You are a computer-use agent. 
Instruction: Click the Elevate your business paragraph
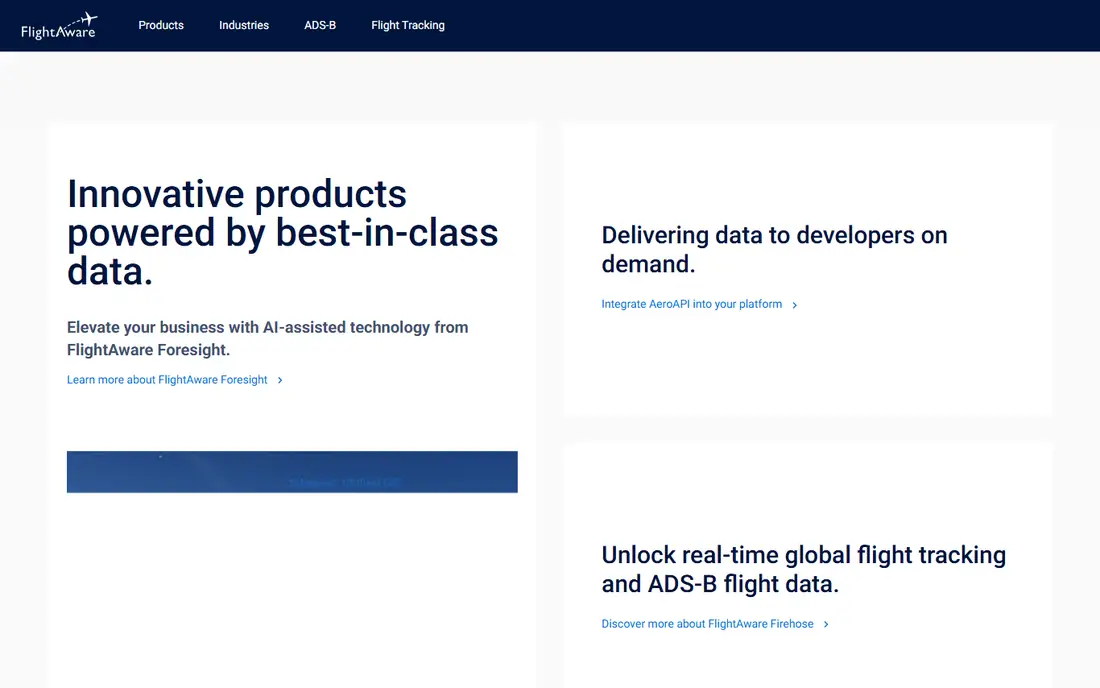[x=267, y=338]
